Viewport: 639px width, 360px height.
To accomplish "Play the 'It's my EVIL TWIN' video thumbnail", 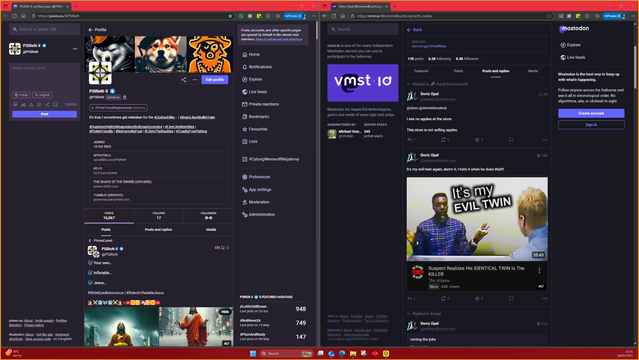I will point(477,219).
